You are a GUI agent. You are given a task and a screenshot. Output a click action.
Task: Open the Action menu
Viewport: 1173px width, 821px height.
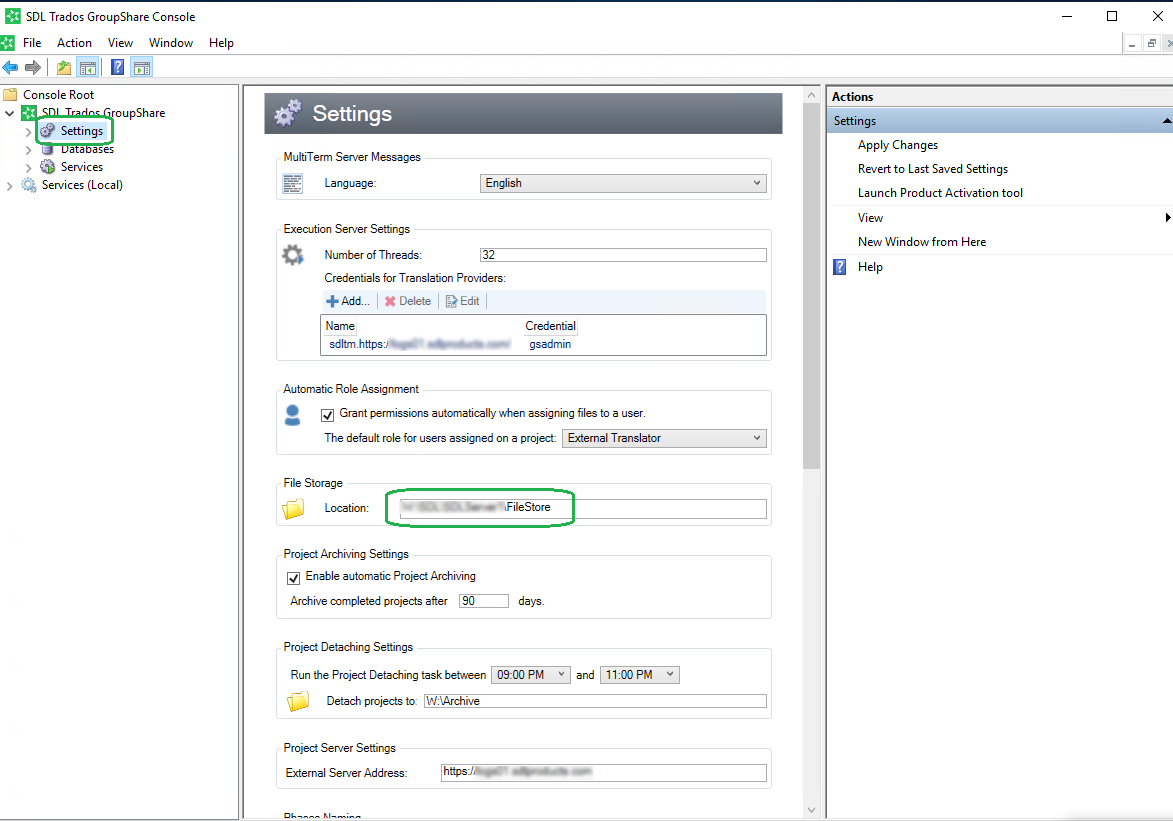[x=75, y=43]
